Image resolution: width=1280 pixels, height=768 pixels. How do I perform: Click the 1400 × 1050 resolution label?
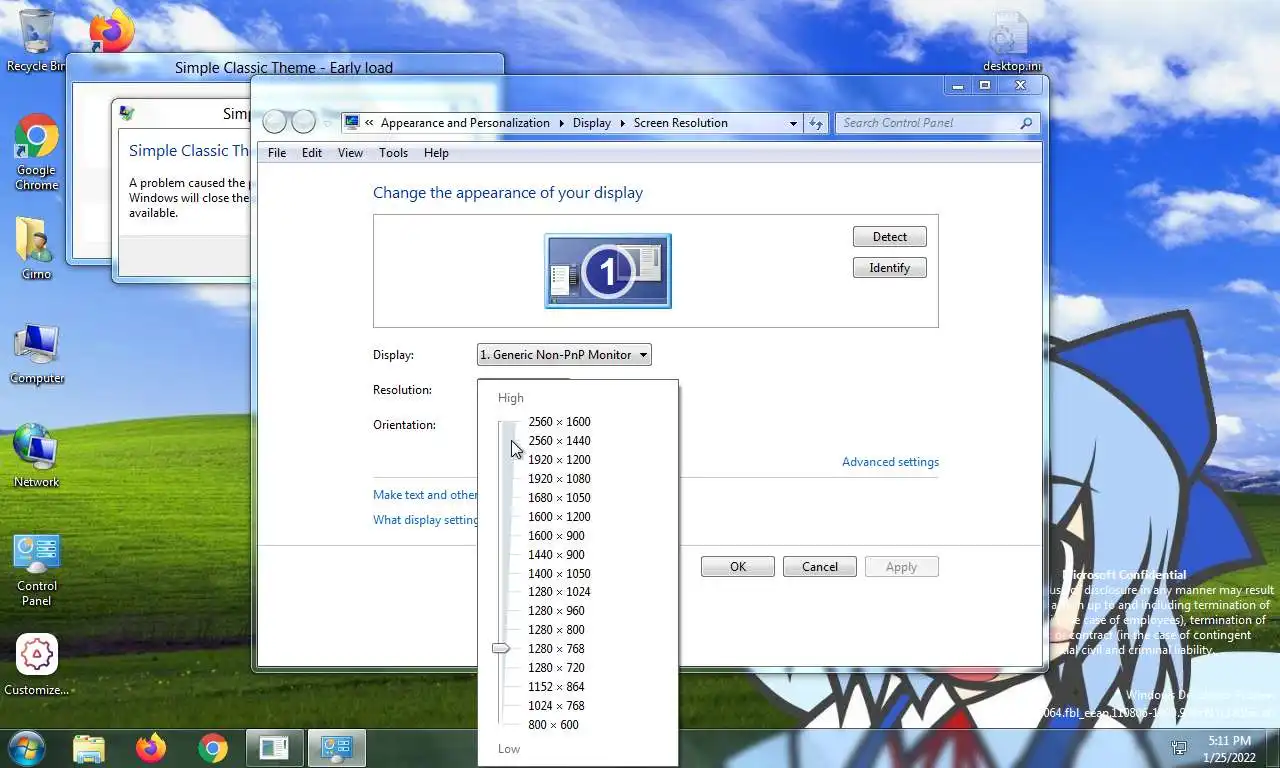[559, 574]
